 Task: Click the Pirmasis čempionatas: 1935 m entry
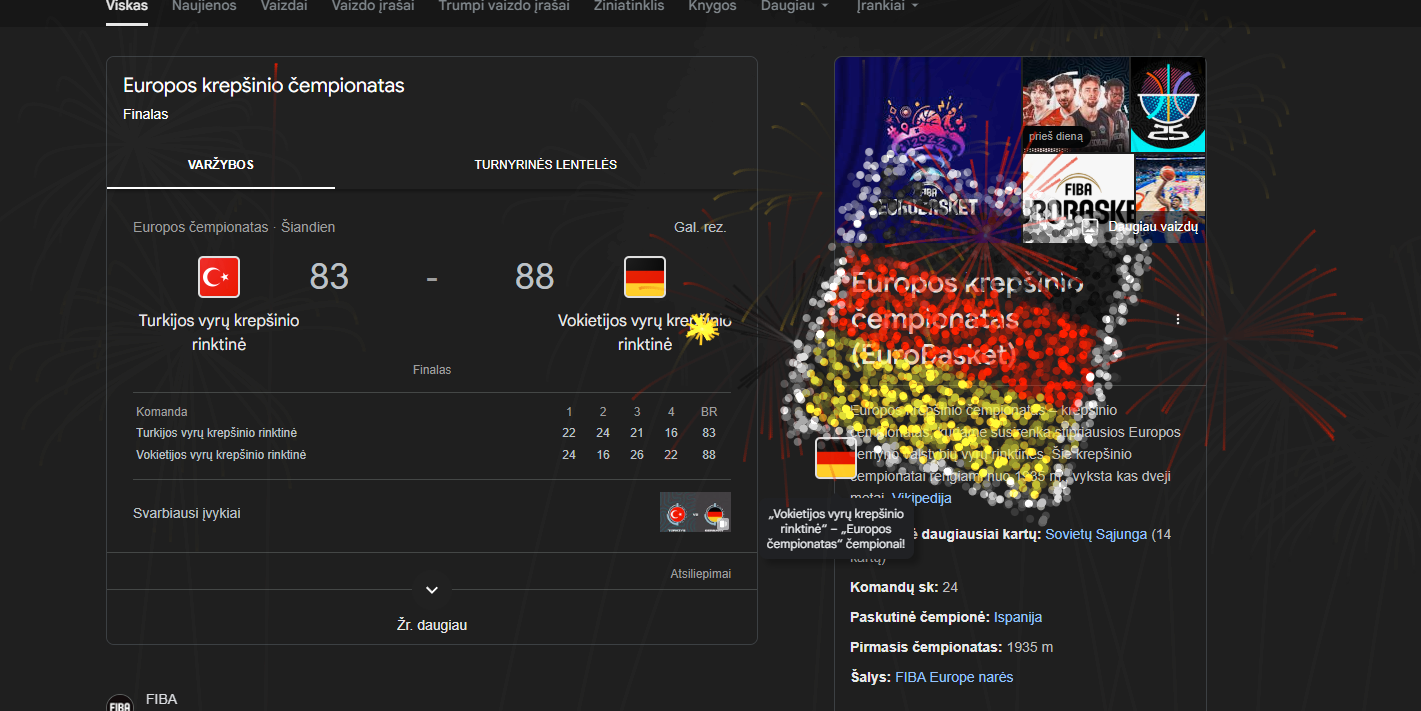(x=952, y=647)
